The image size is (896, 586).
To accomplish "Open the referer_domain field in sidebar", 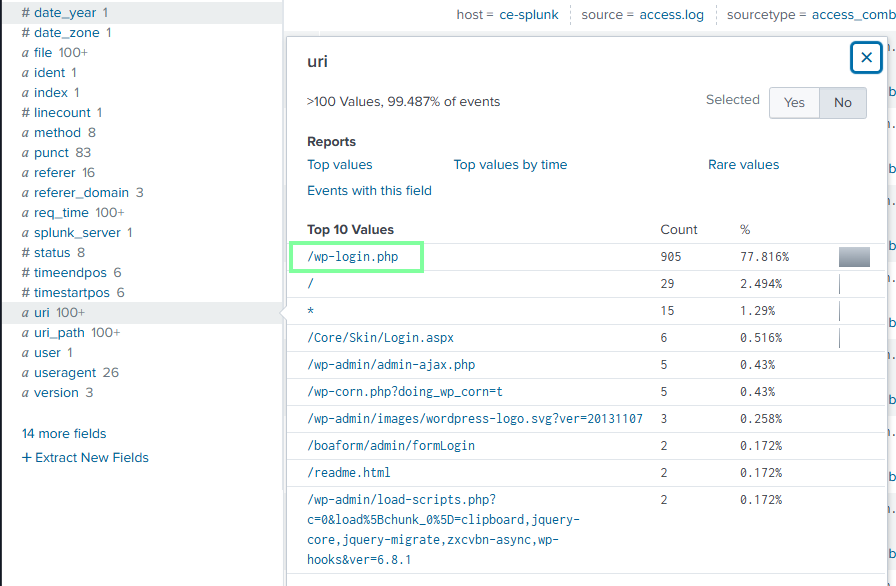I will click(x=81, y=193).
